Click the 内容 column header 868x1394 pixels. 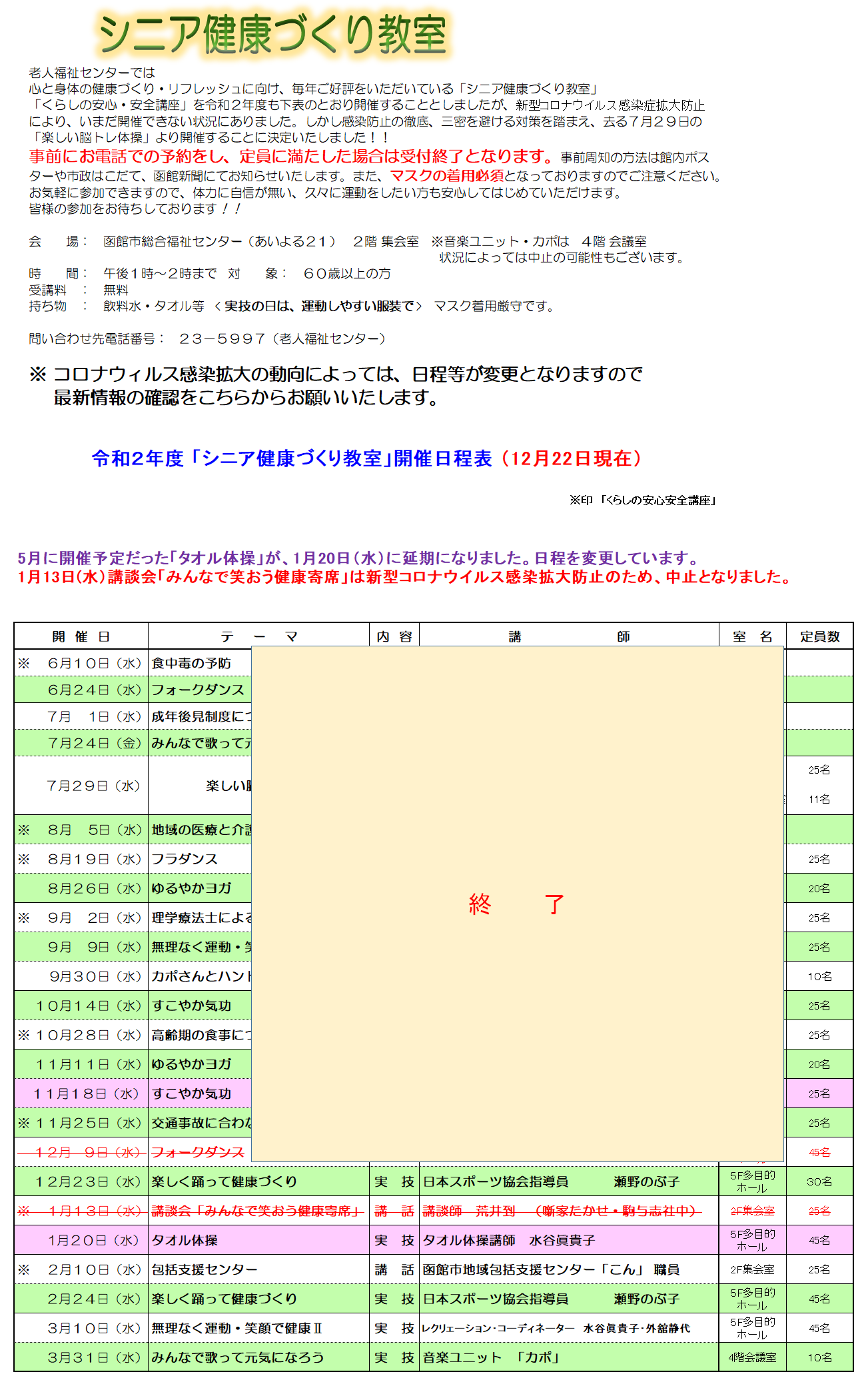[394, 636]
